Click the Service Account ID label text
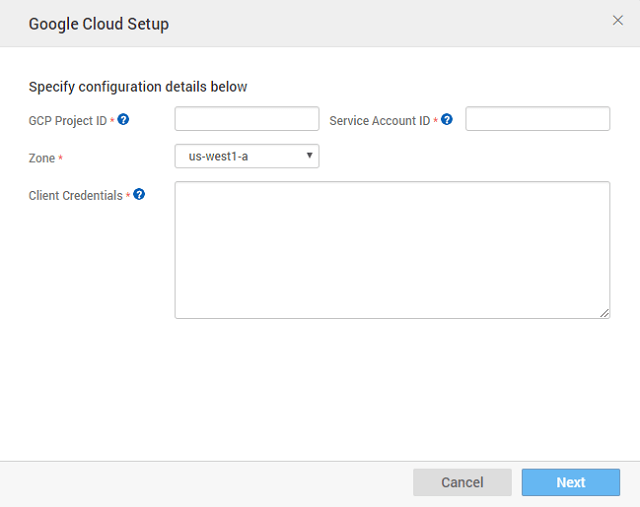The image size is (640, 507). pyautogui.click(x=380, y=121)
